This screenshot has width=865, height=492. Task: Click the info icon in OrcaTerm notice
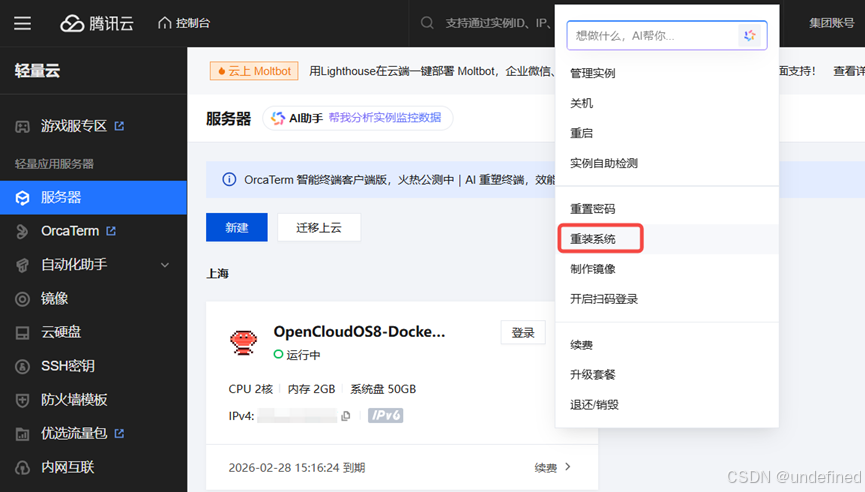(229, 180)
